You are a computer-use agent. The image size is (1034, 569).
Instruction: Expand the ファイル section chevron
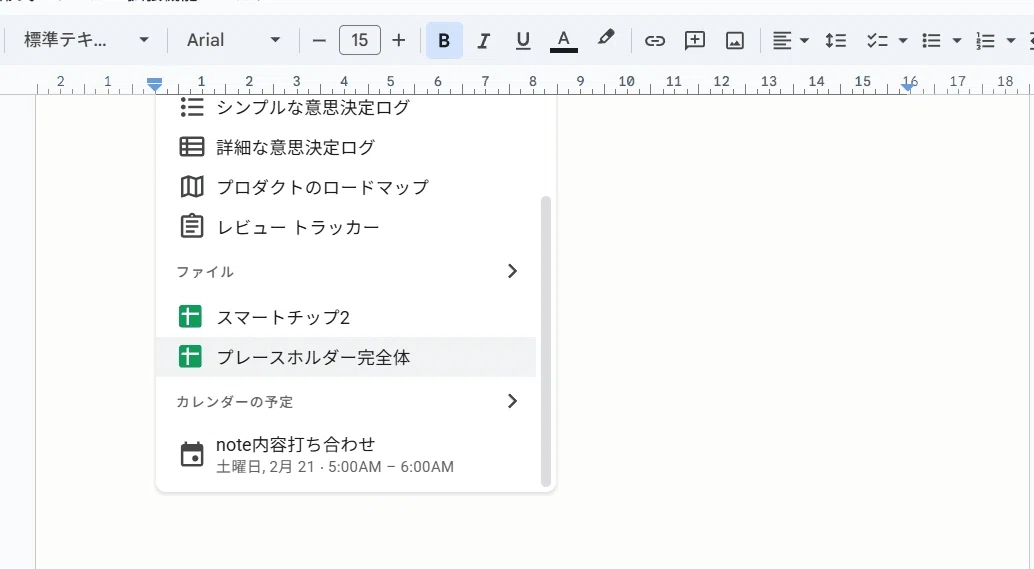[x=512, y=271]
